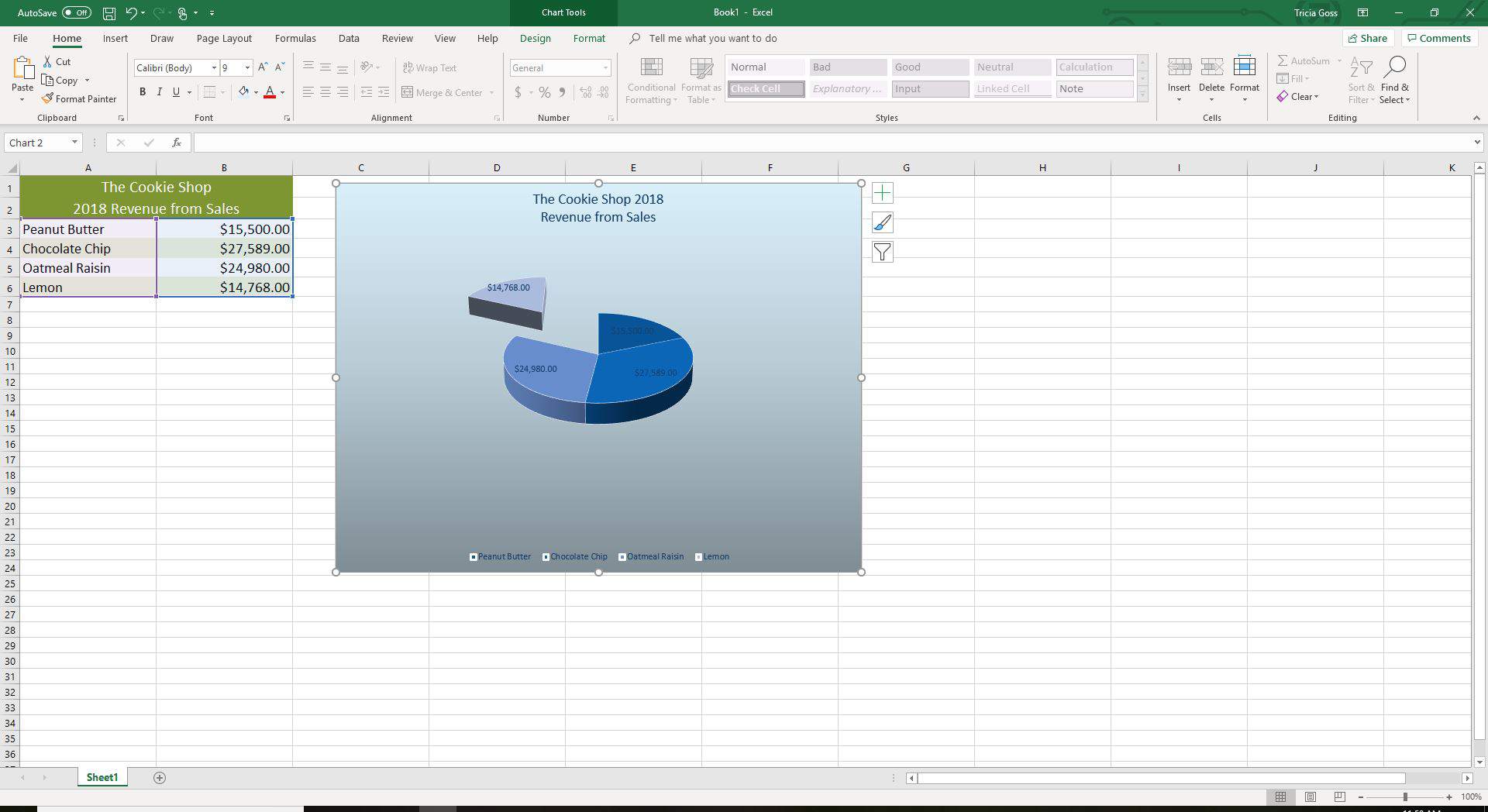Click Decrease Indent icon
The image size is (1488, 812).
pos(367,92)
